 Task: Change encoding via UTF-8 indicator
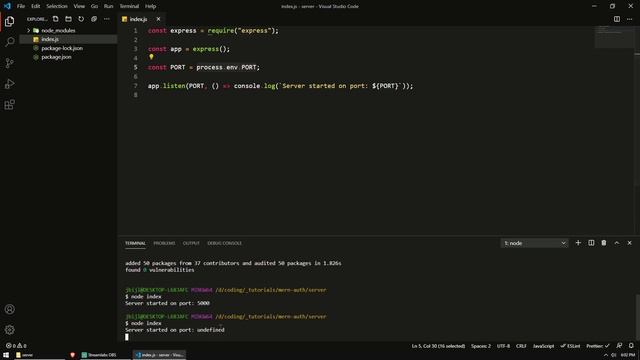coord(503,346)
